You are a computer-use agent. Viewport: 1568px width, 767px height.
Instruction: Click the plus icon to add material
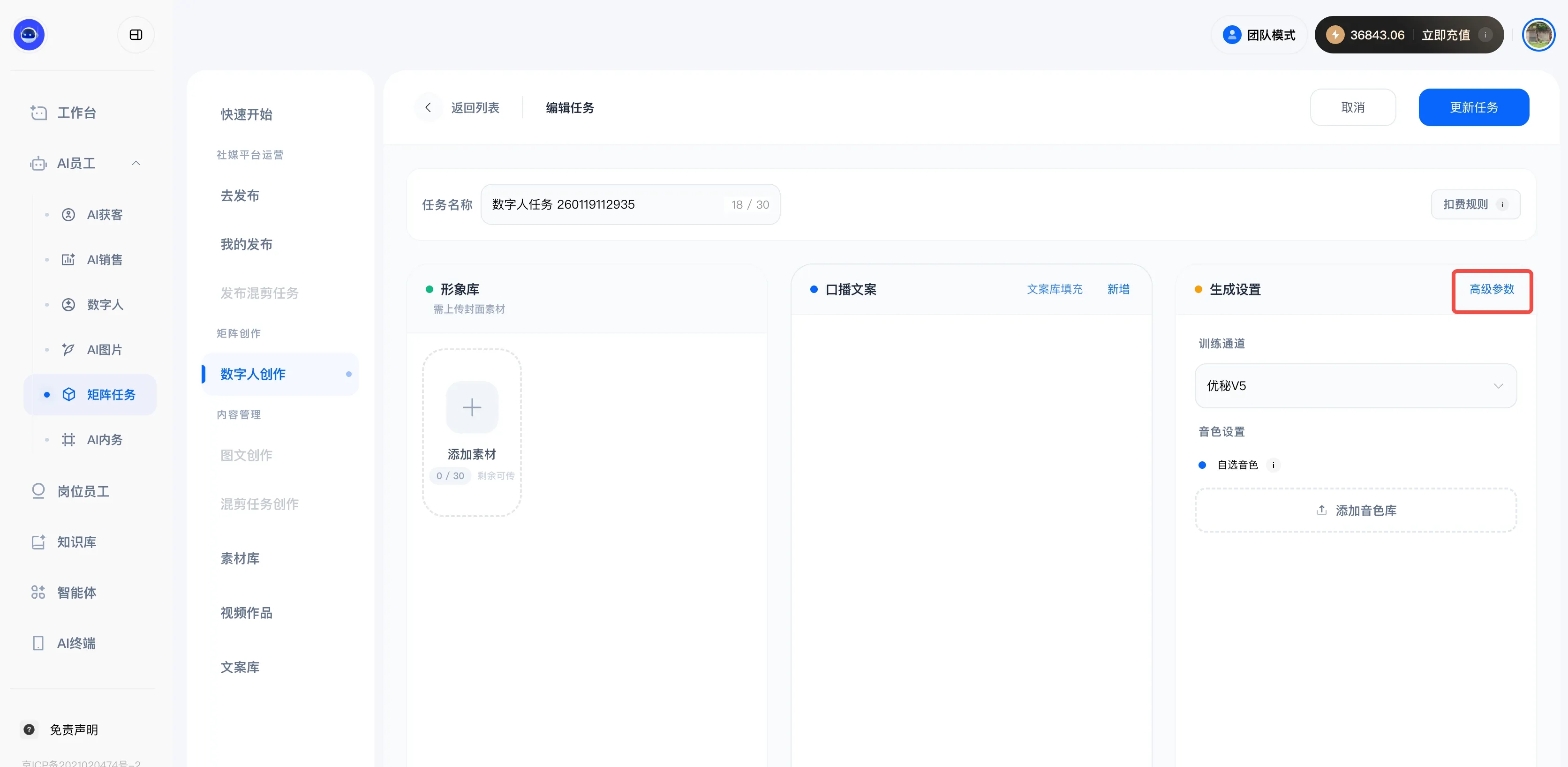472,407
